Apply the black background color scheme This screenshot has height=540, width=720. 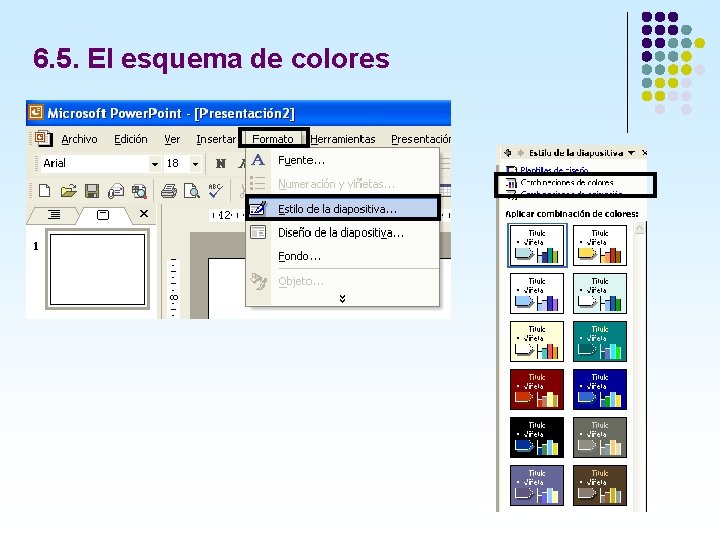(x=537, y=438)
